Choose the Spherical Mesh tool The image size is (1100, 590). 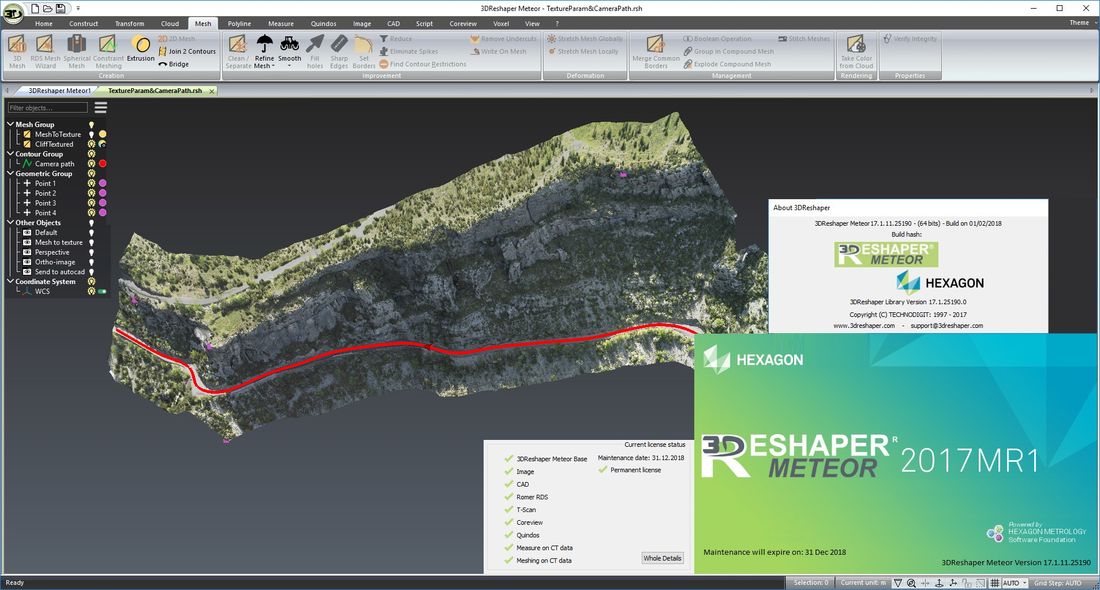(76, 51)
